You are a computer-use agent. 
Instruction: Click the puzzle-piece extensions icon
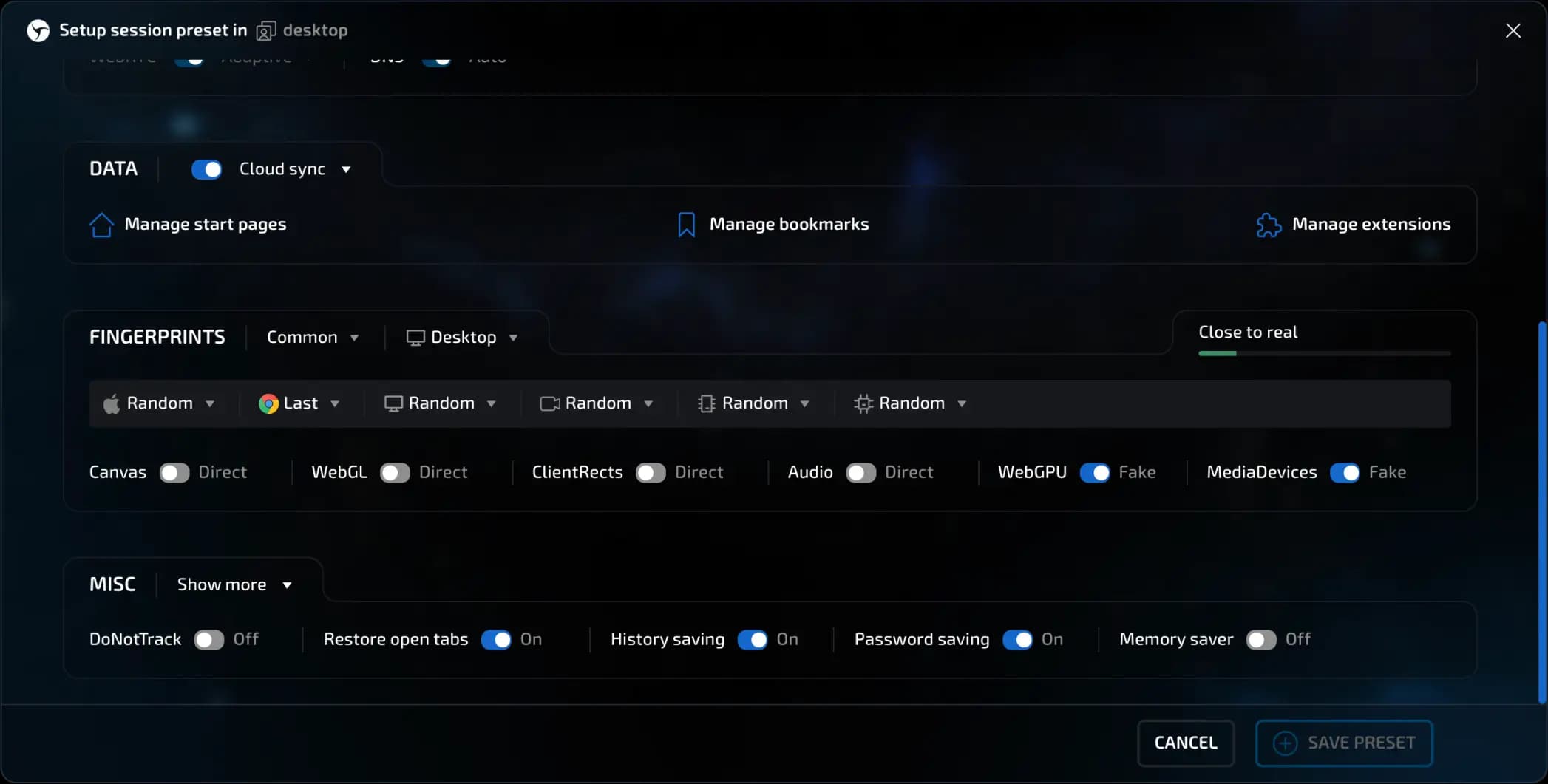pyautogui.click(x=1268, y=224)
